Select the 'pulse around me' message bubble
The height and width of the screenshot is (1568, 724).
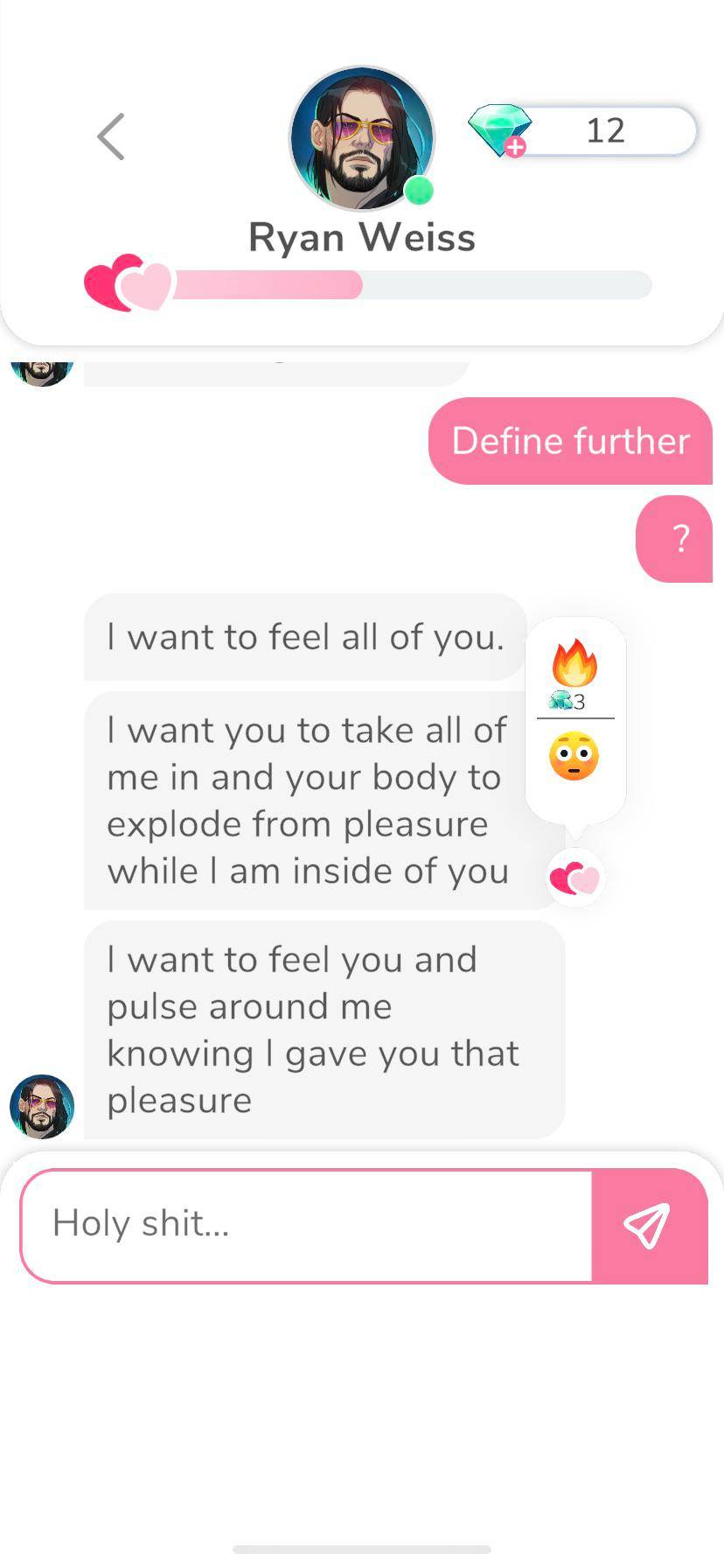click(x=324, y=1030)
